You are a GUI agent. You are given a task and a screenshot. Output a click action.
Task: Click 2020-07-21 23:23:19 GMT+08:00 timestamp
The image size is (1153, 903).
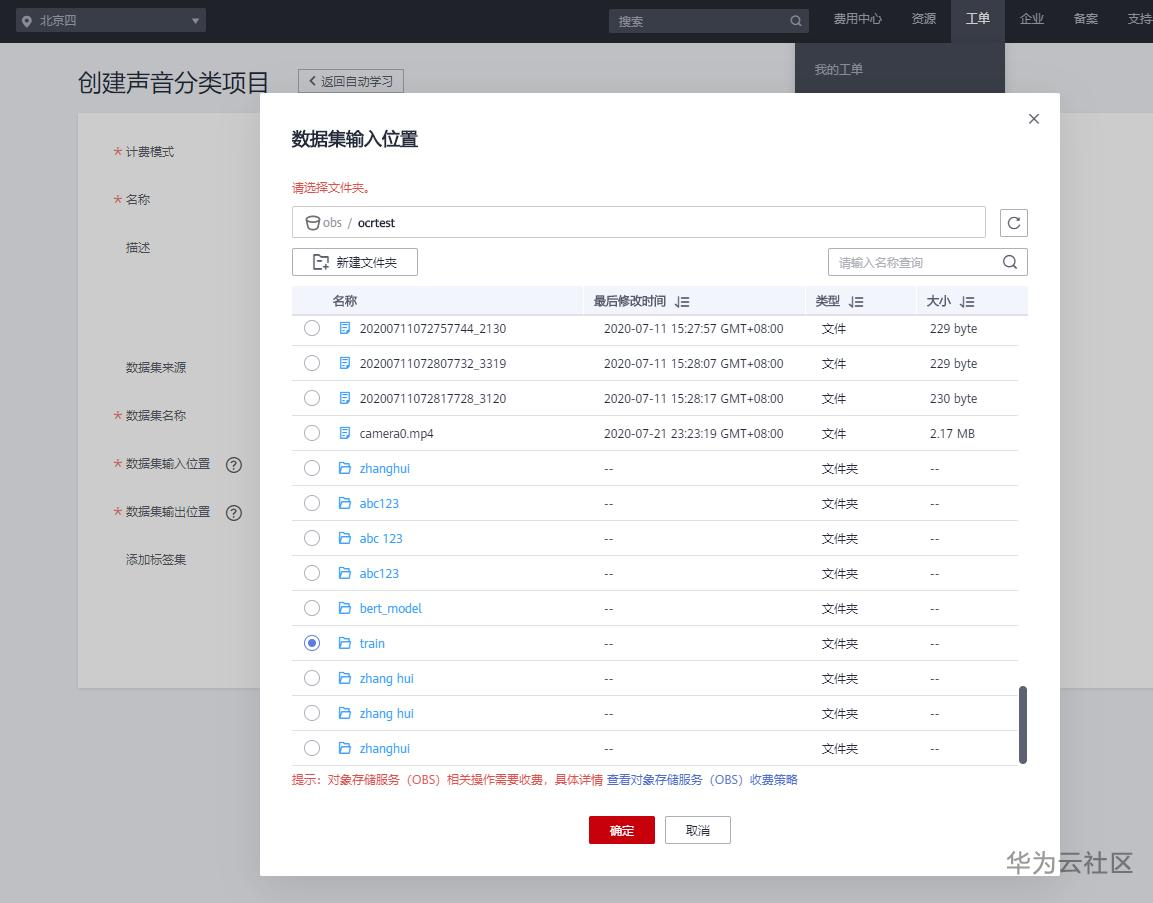click(x=693, y=433)
